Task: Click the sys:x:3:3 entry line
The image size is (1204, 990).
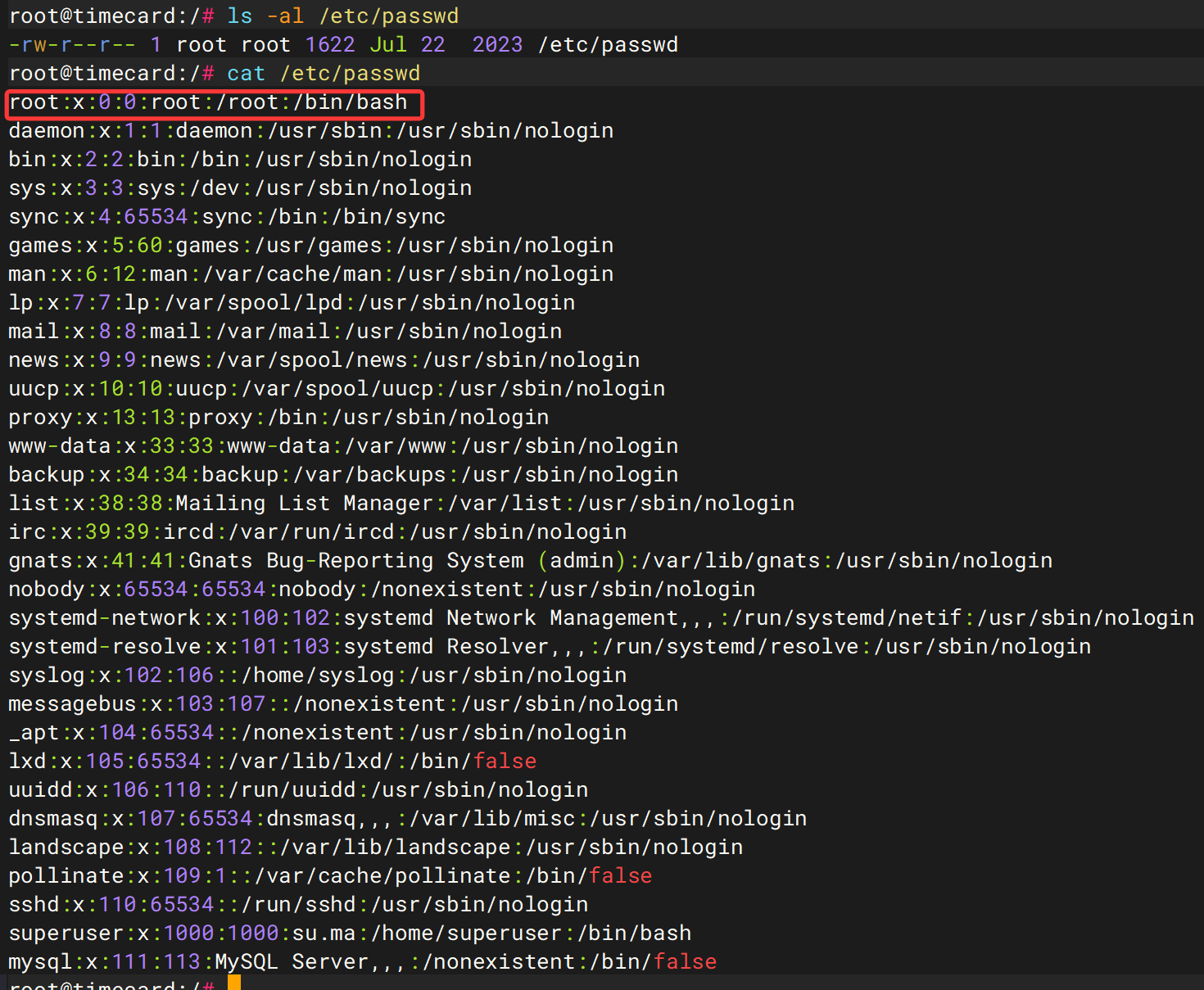Action: (241, 188)
